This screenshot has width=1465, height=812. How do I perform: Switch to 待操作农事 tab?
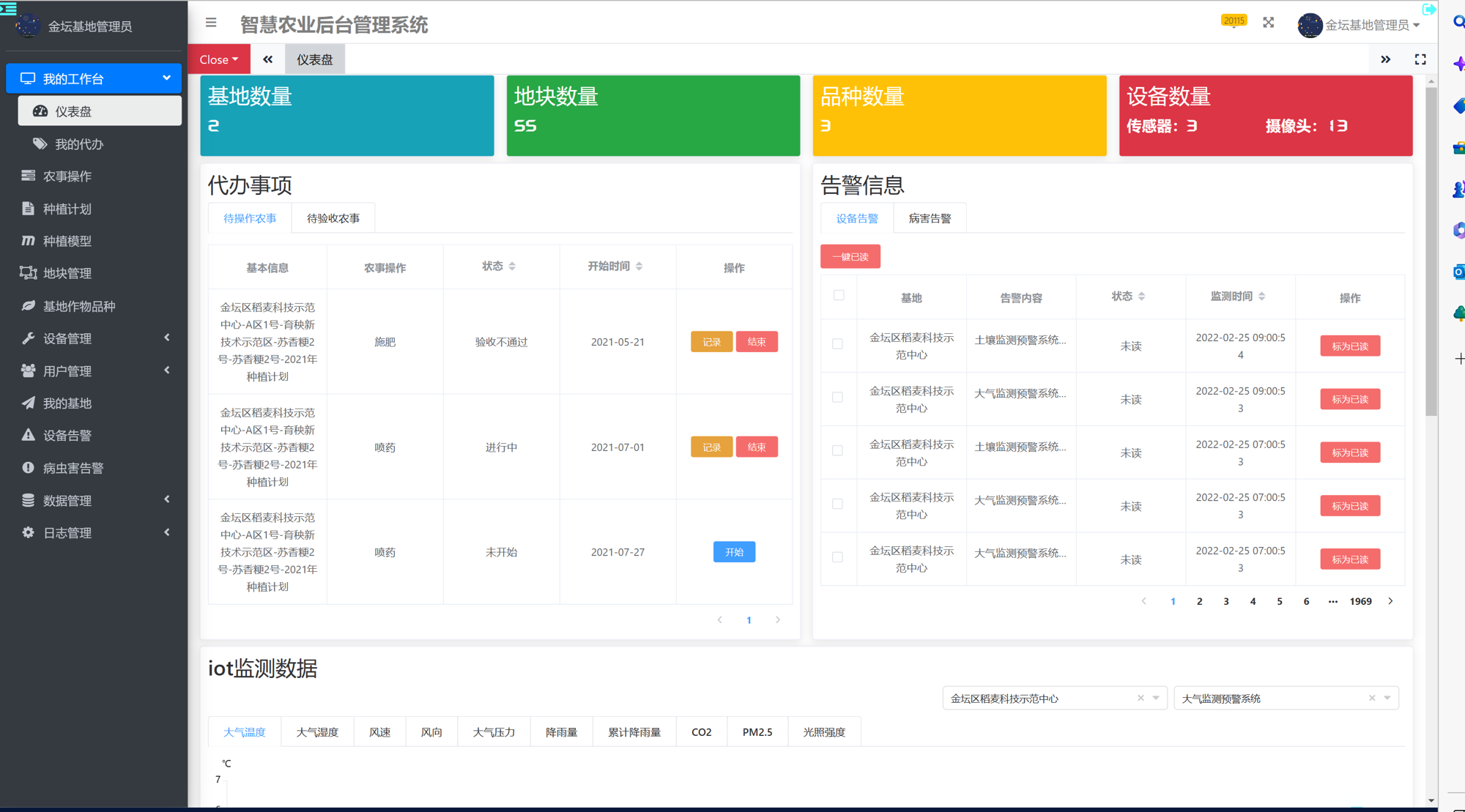click(x=250, y=218)
